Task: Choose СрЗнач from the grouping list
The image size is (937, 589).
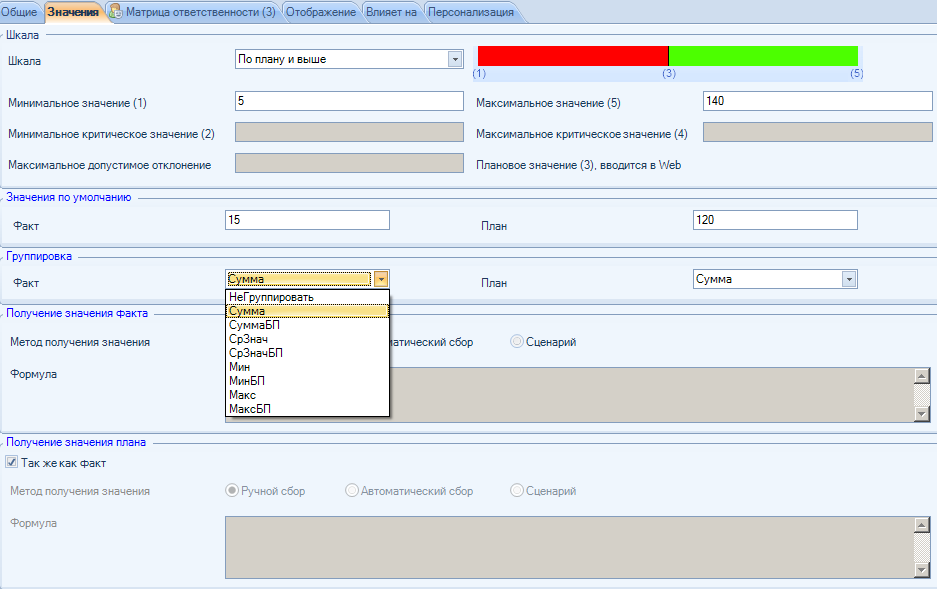Action: [x=248, y=339]
